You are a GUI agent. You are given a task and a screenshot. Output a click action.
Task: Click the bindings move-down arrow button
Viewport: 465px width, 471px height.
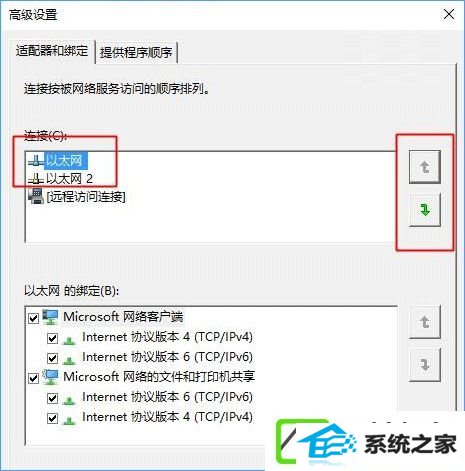click(425, 365)
